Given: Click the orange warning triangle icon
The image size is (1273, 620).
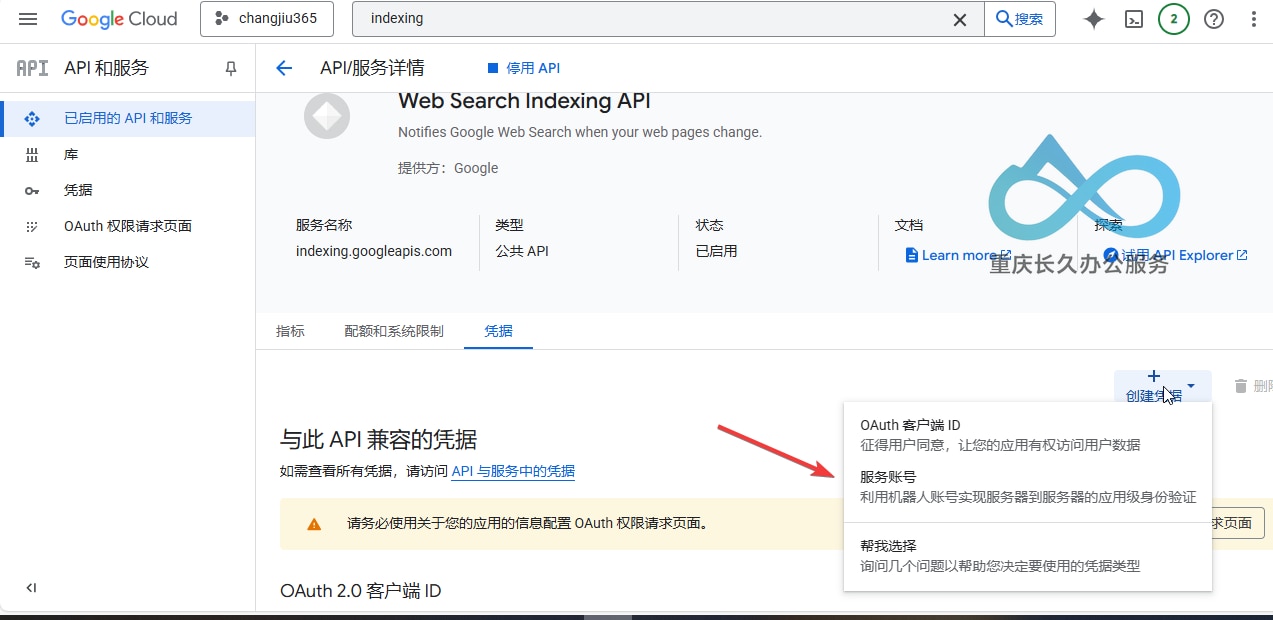Looking at the screenshot, I should click(314, 523).
